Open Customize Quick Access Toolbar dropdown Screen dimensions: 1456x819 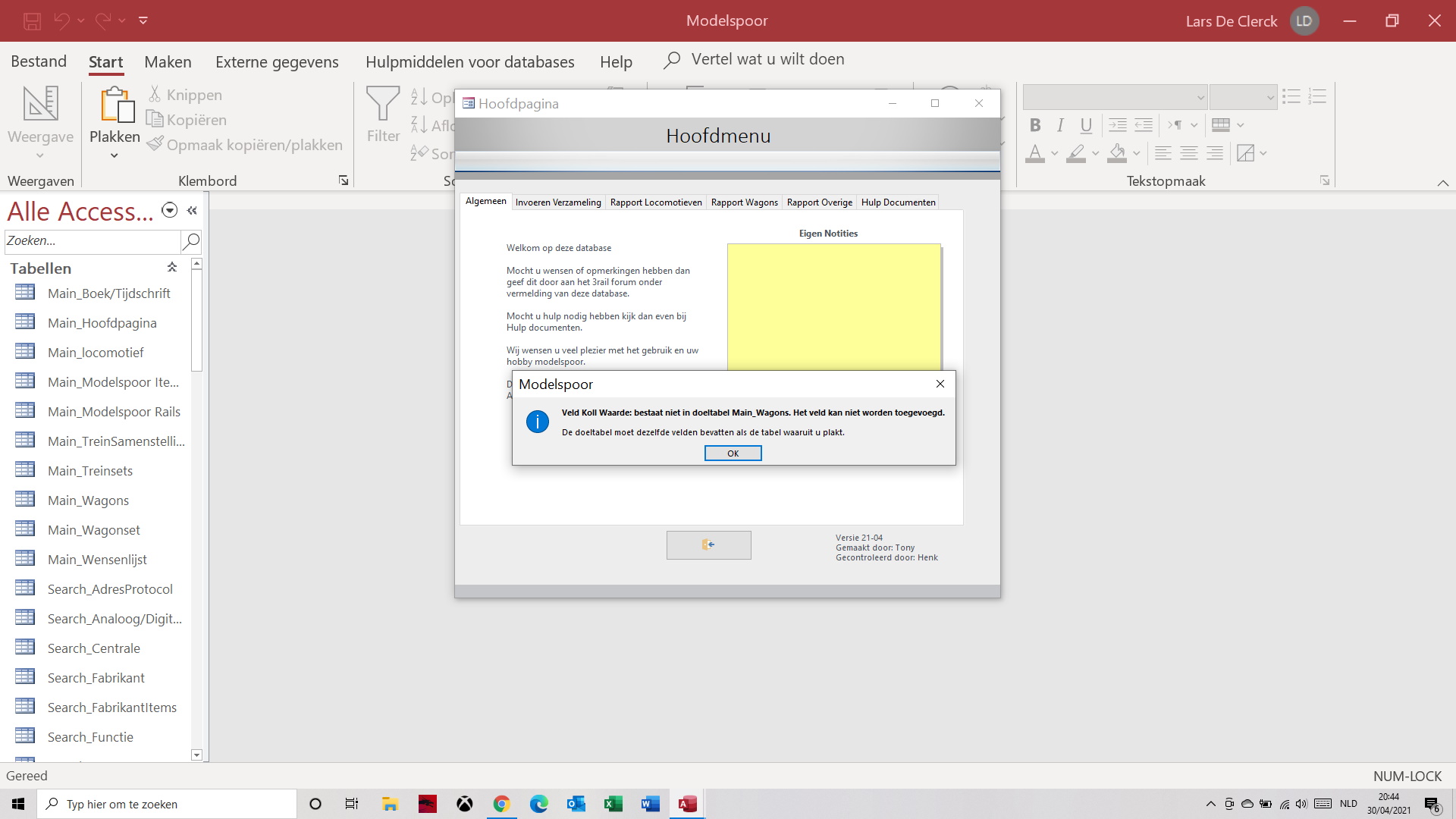tap(143, 21)
